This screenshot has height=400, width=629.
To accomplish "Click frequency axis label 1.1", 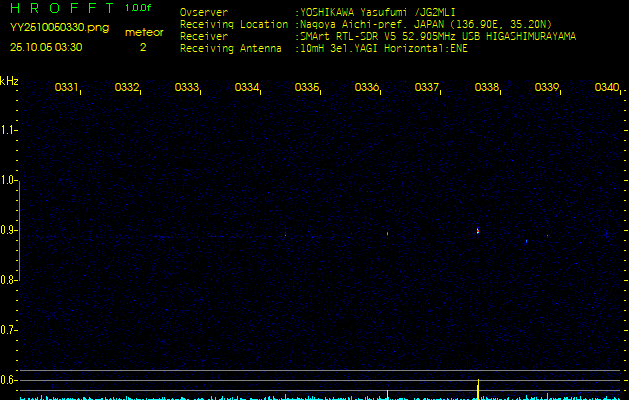I will coord(7,130).
